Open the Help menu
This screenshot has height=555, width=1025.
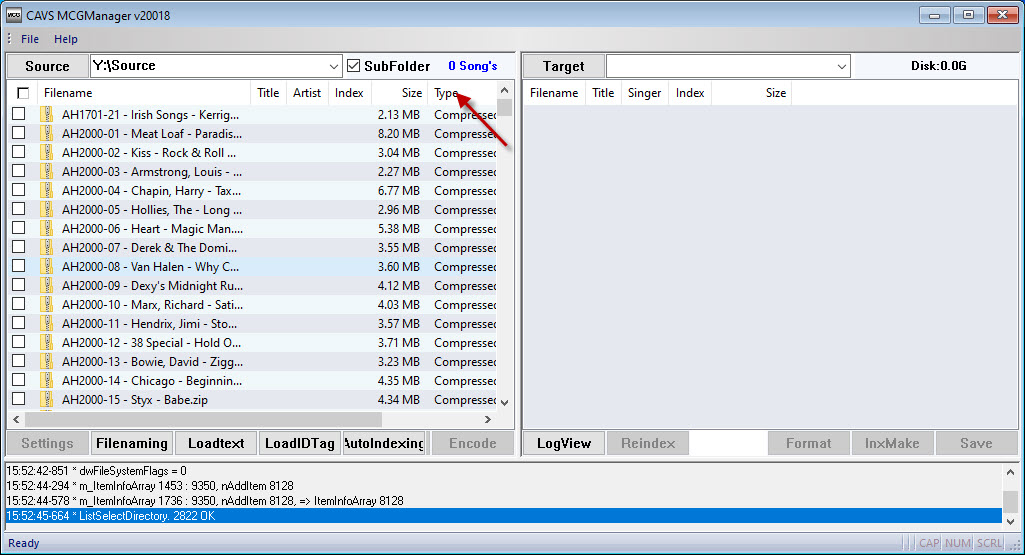(x=65, y=39)
